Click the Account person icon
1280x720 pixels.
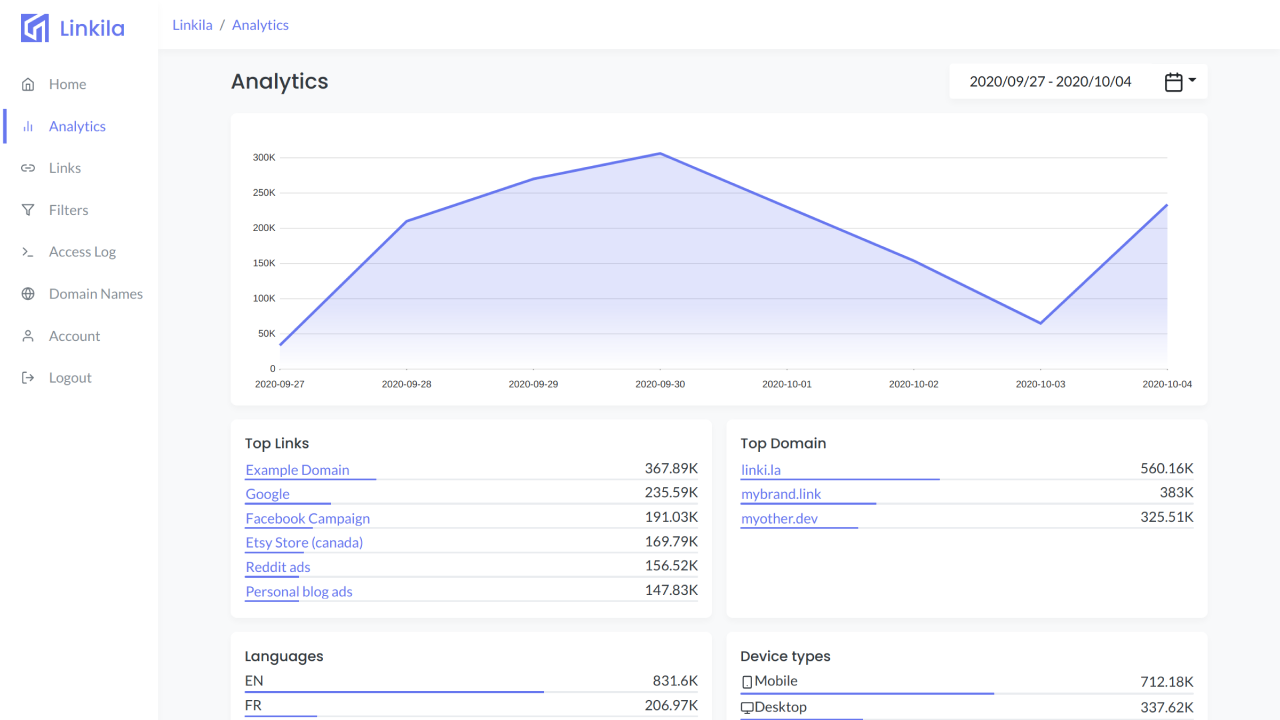28,337
